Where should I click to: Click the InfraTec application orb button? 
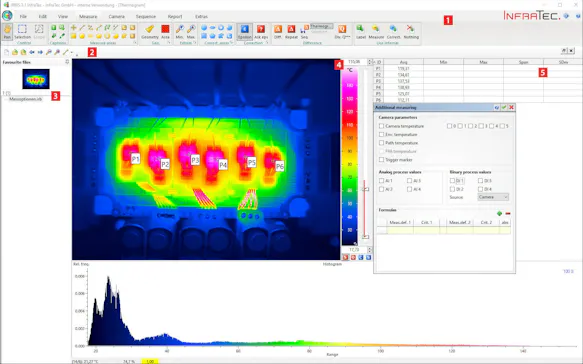(7, 16)
